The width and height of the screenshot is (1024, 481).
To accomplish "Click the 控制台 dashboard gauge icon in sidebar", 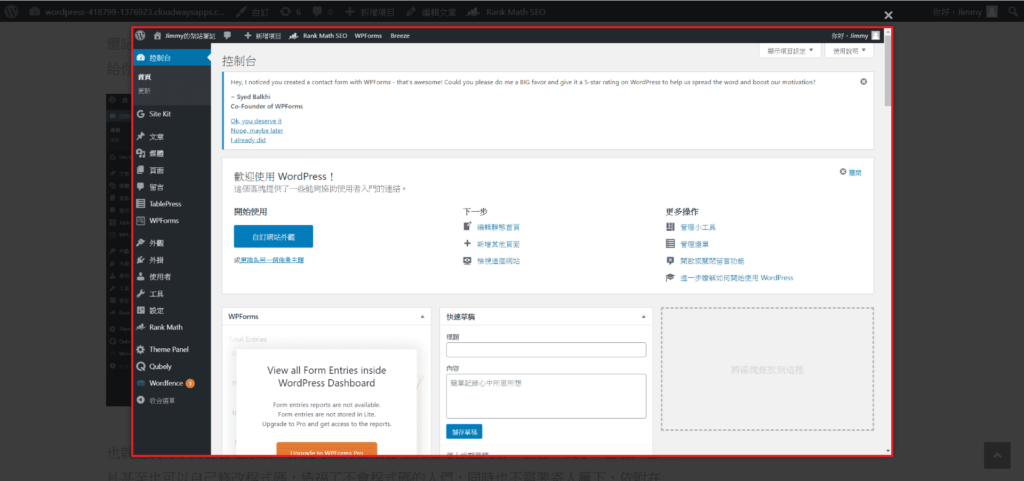I will 141,58.
